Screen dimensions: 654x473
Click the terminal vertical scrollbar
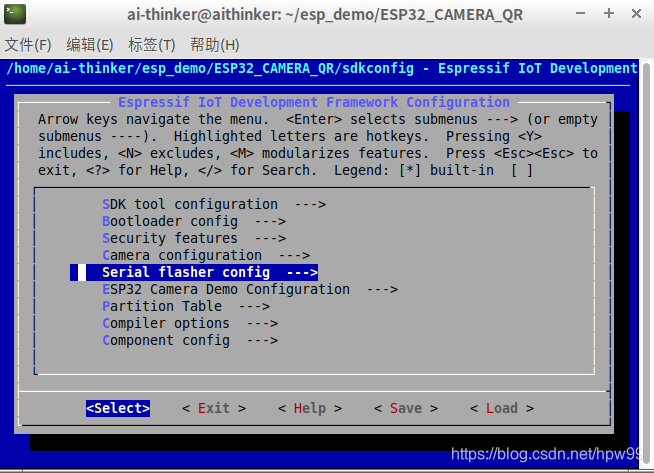pos(647,264)
